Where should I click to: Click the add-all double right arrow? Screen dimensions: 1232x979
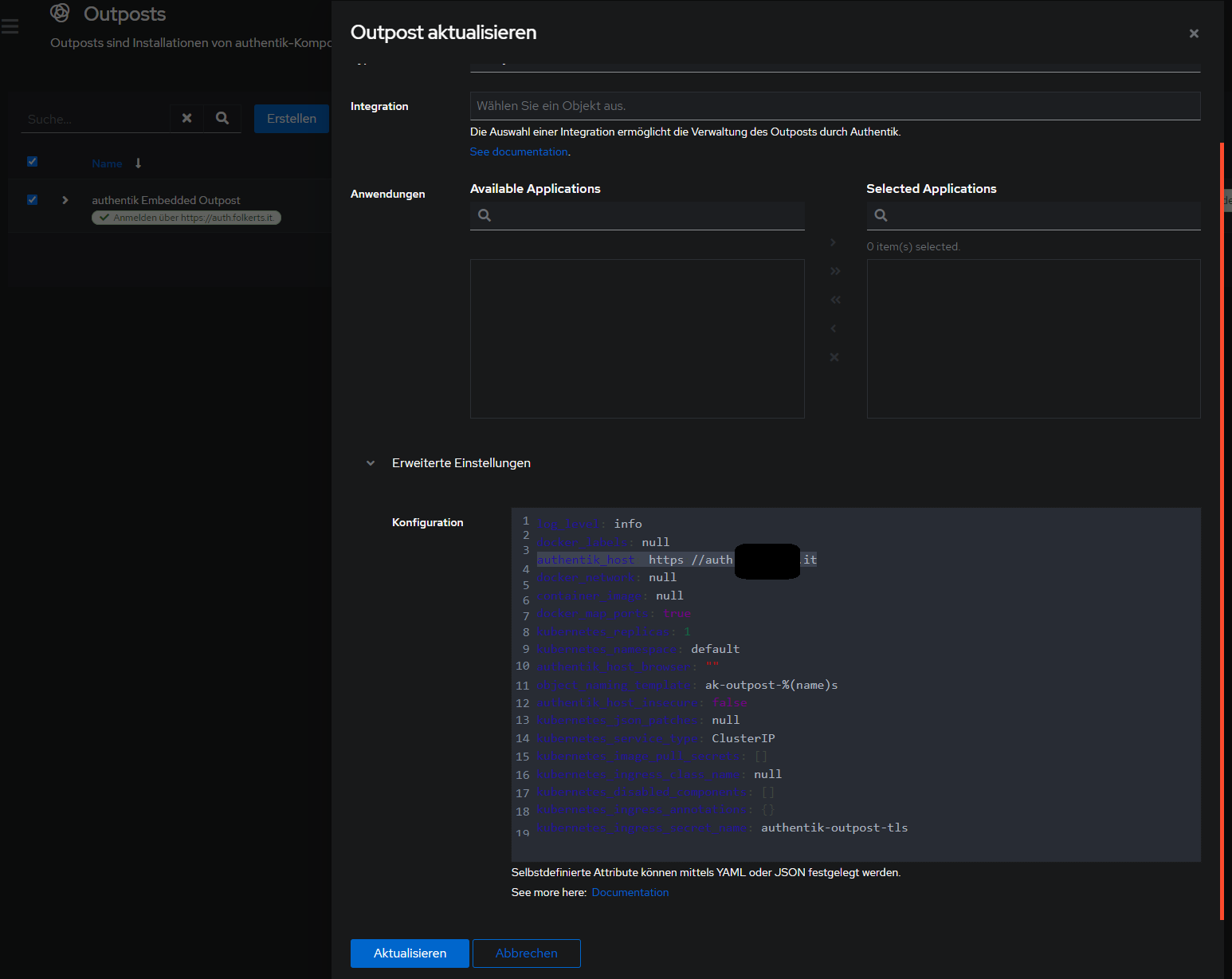point(834,271)
